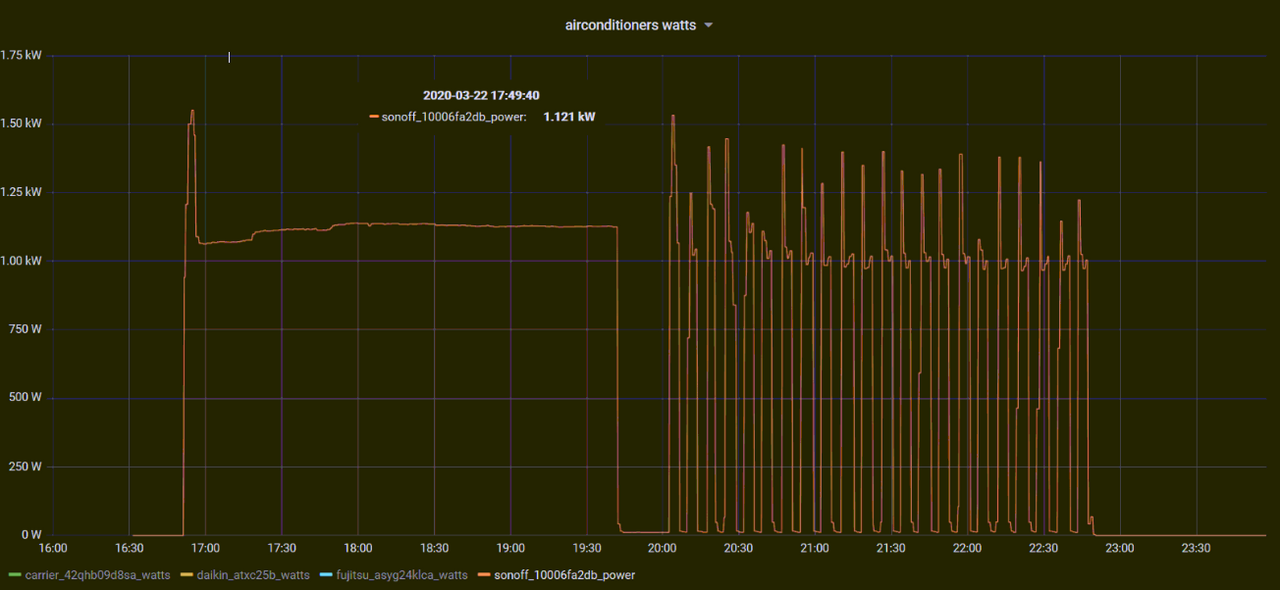
Task: Click the 20:00 time axis label
Action: 662,548
